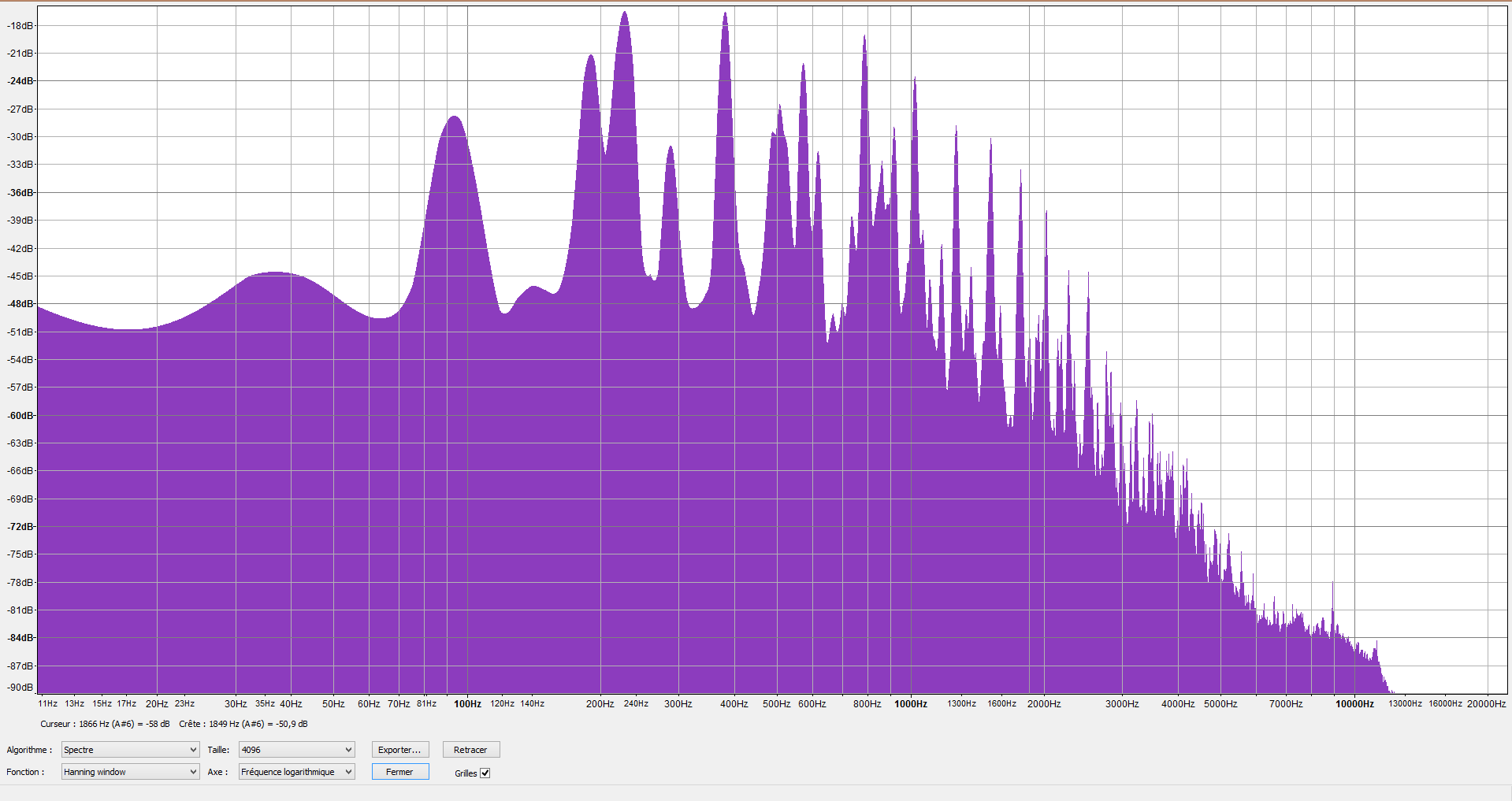Click the -60dB label on level axis

(x=21, y=416)
